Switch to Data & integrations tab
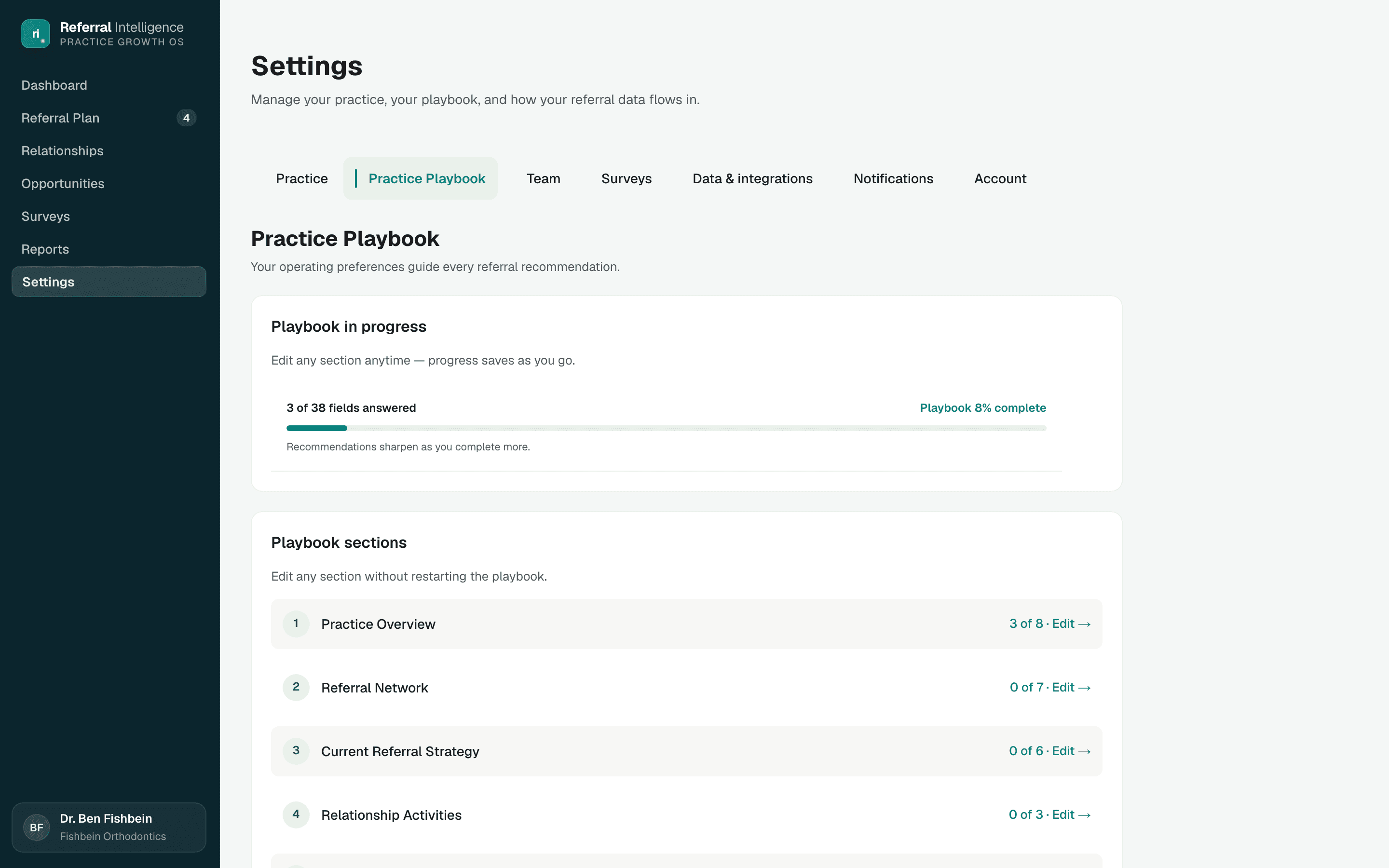The width and height of the screenshot is (1389, 868). pyautogui.click(x=752, y=178)
